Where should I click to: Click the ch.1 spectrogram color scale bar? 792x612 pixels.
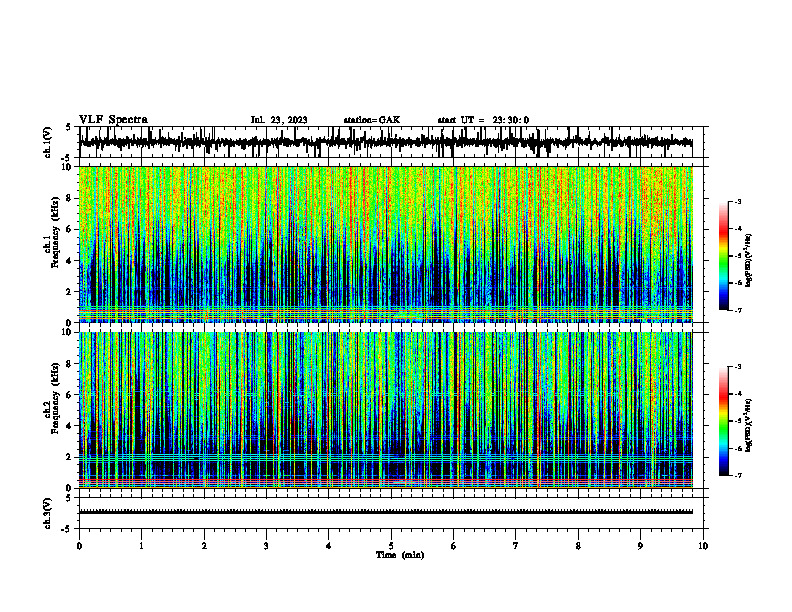pos(723,256)
